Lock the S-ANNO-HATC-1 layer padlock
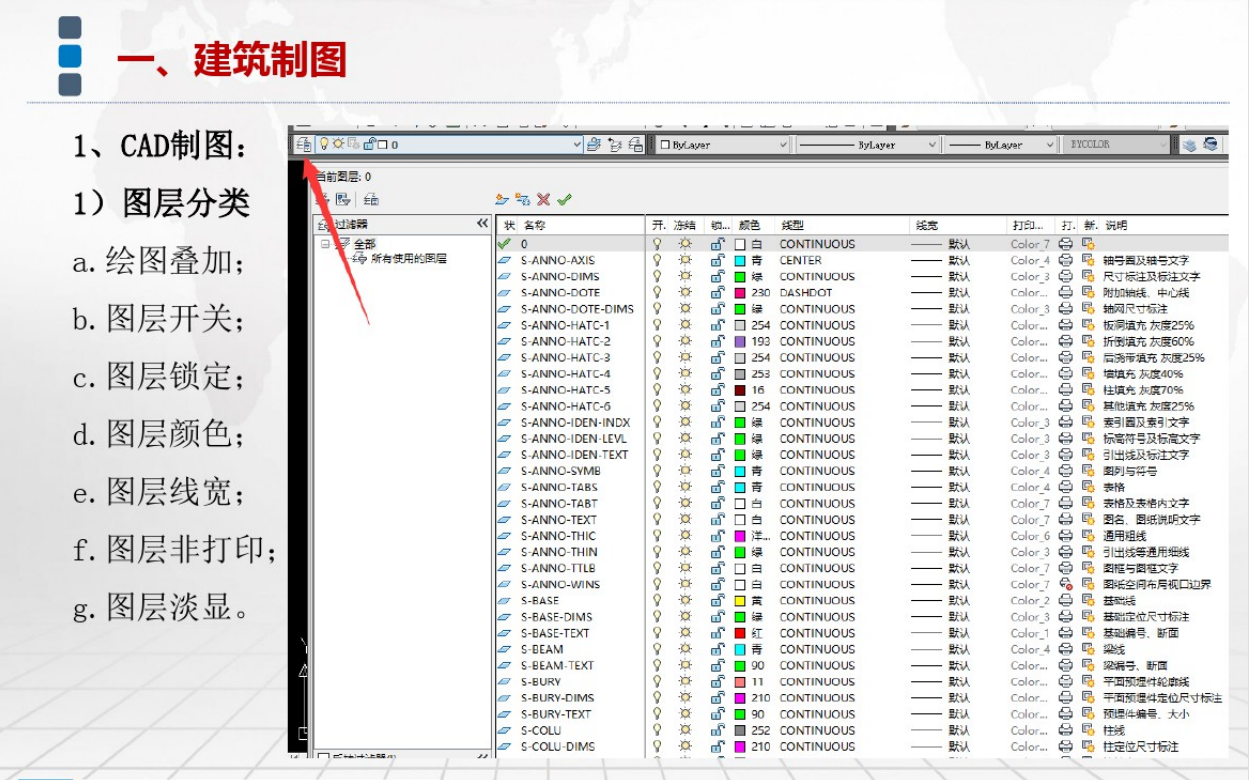Viewport: 1249px width, 780px height. [717, 325]
